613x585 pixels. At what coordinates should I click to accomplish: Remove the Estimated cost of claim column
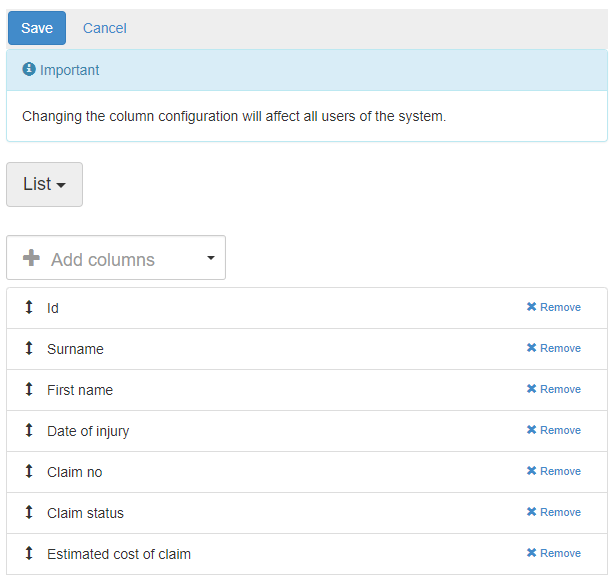tap(553, 553)
